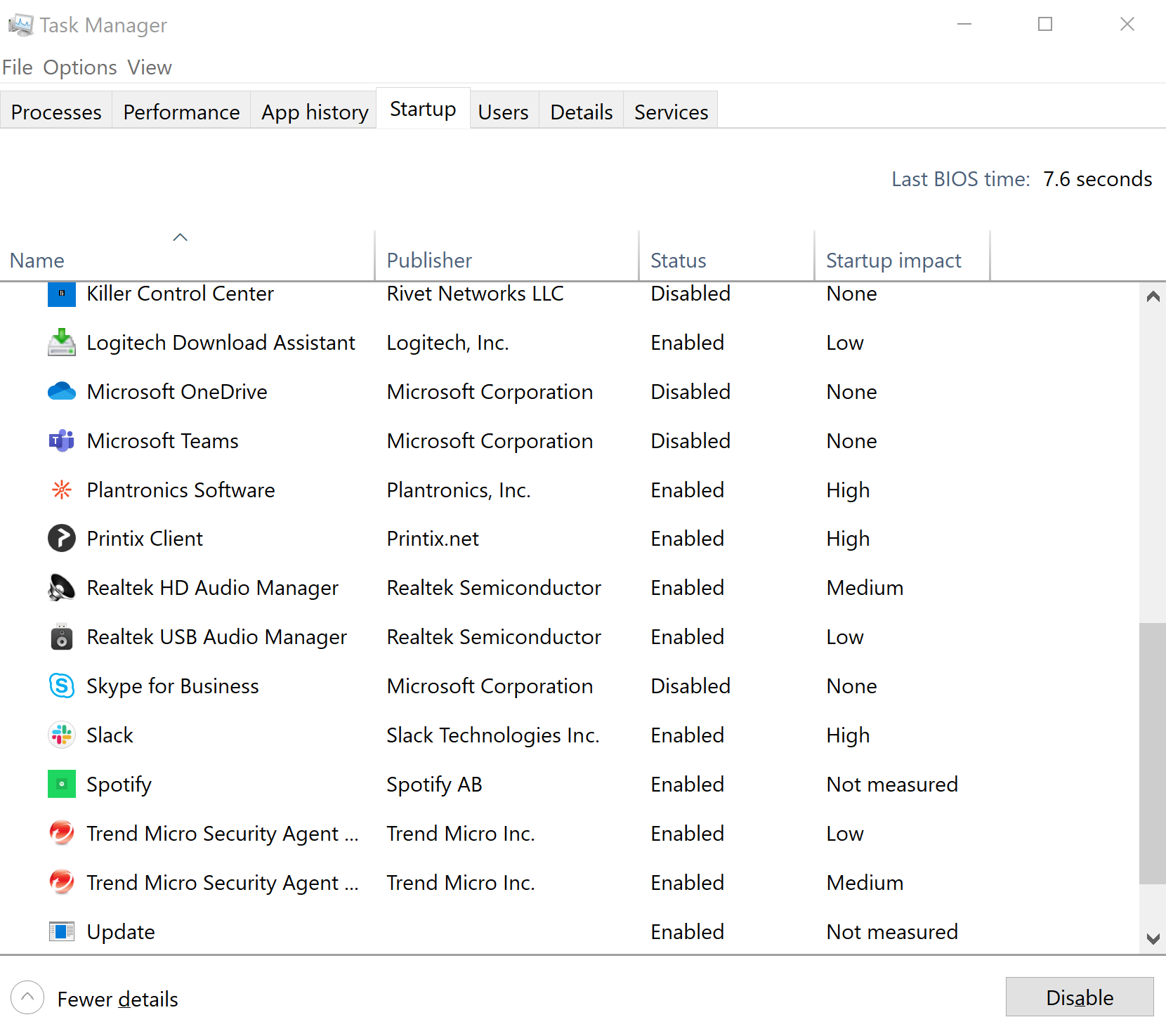Viewport: 1166px width, 1036px height.
Task: Click the scrollbar down arrow
Action: (1153, 939)
